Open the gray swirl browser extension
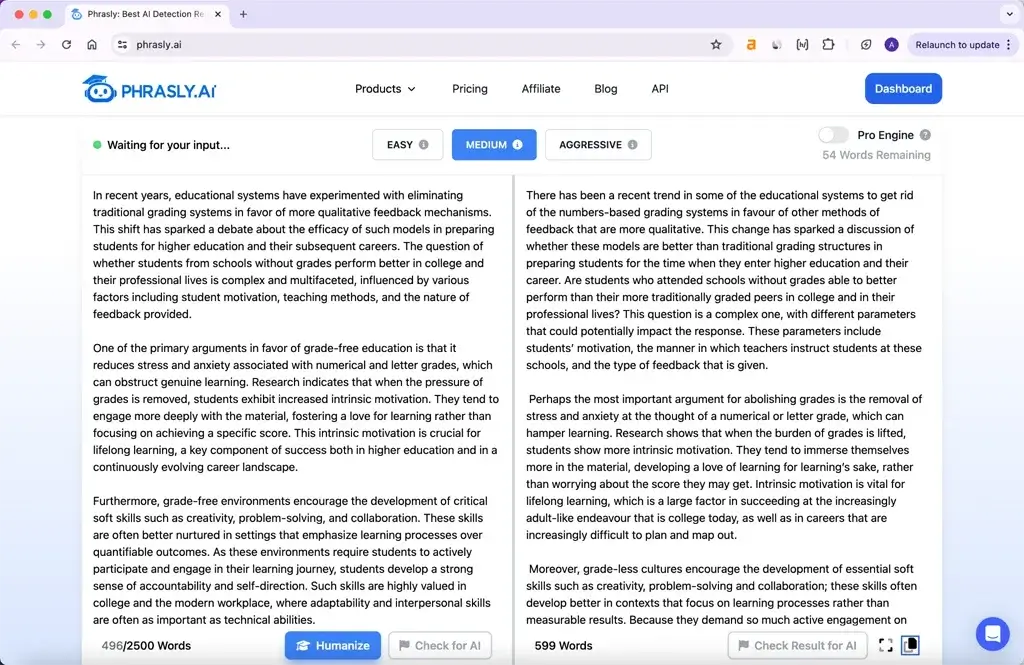This screenshot has width=1024, height=665. (776, 44)
